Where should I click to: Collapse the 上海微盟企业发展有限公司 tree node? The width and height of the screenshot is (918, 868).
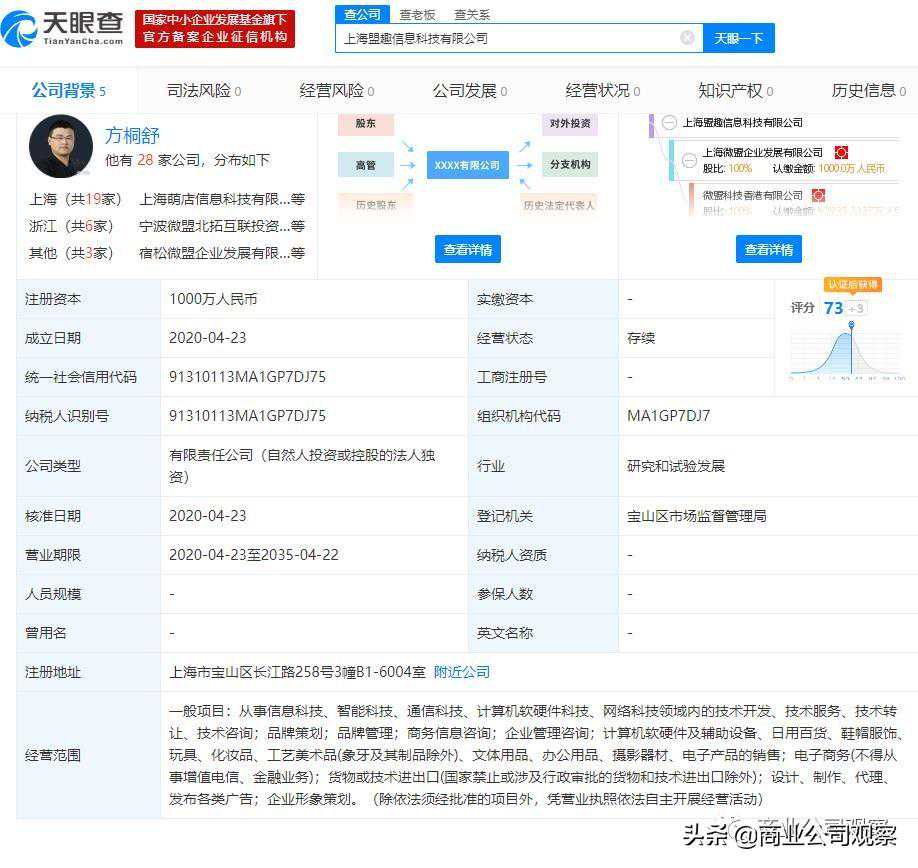[x=689, y=159]
